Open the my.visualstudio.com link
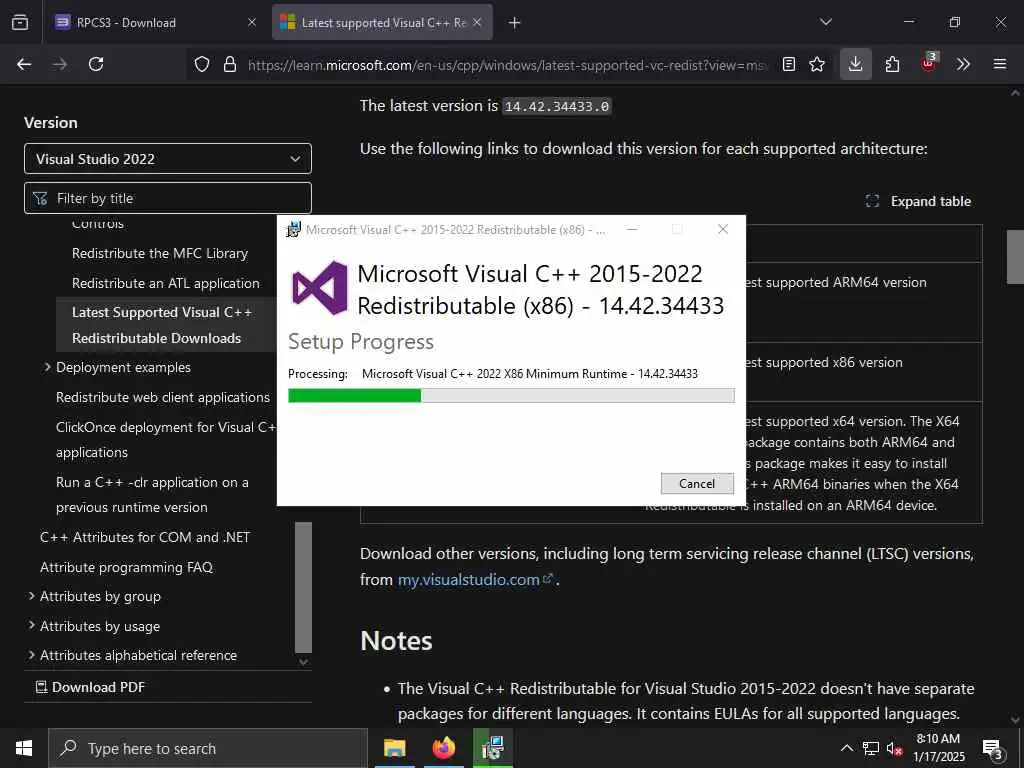Viewport: 1024px width, 768px height. coord(475,580)
